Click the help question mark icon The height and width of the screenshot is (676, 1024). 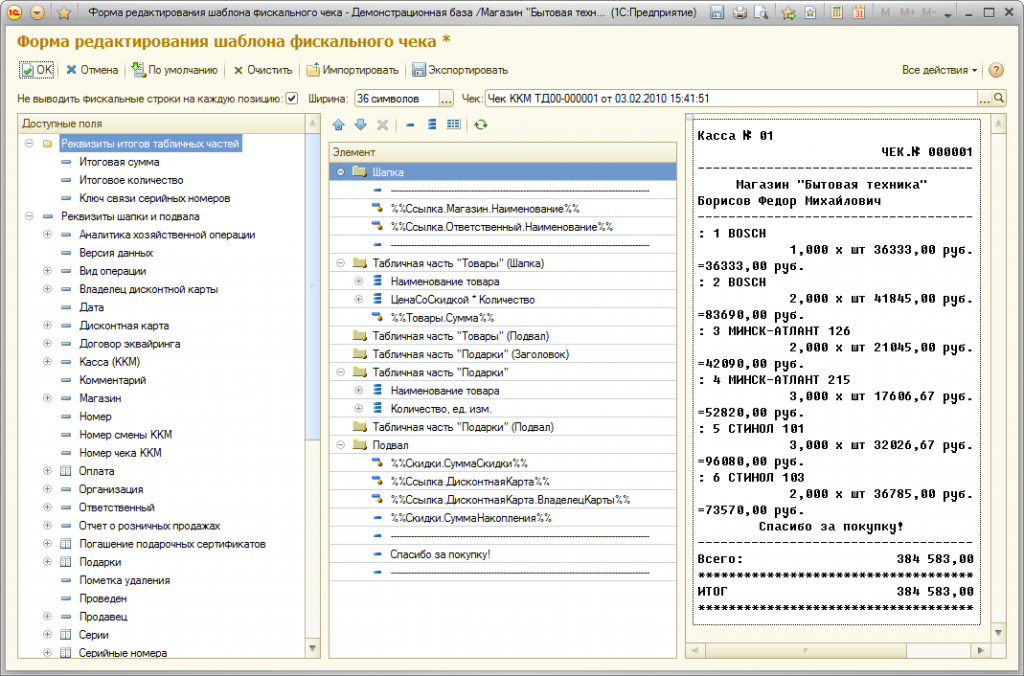[x=996, y=70]
